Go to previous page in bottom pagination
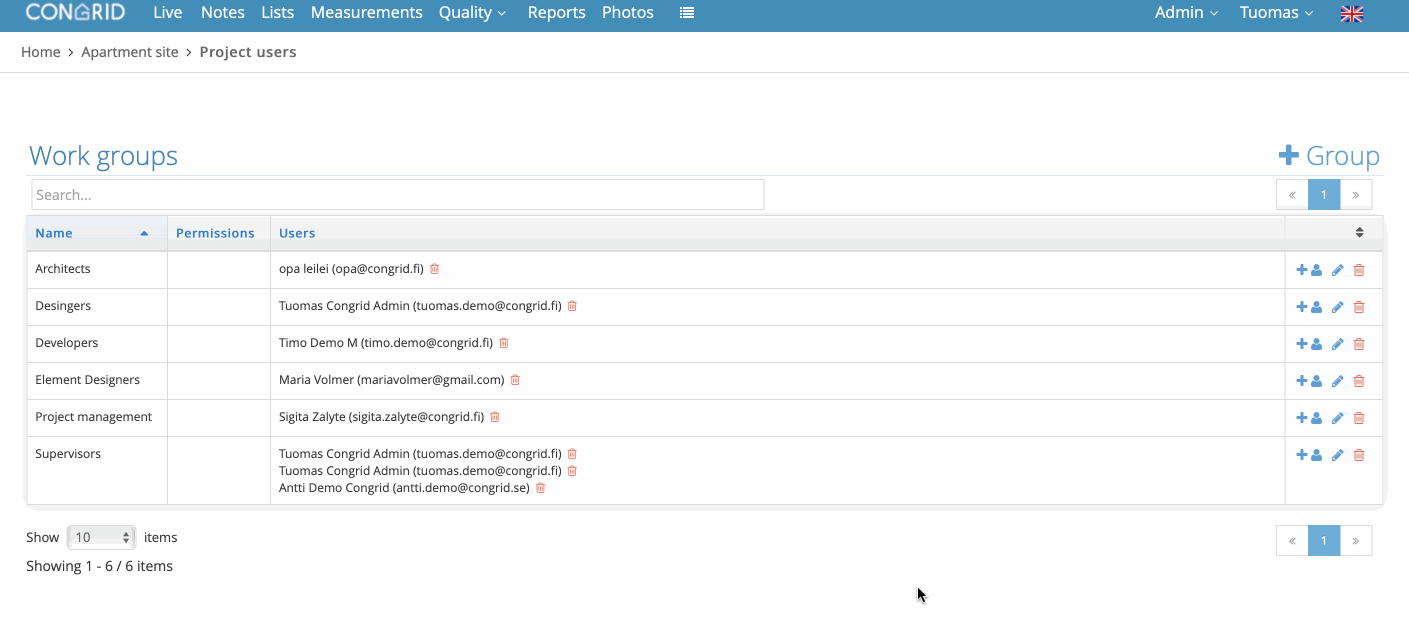1409x630 pixels. pos(1292,541)
